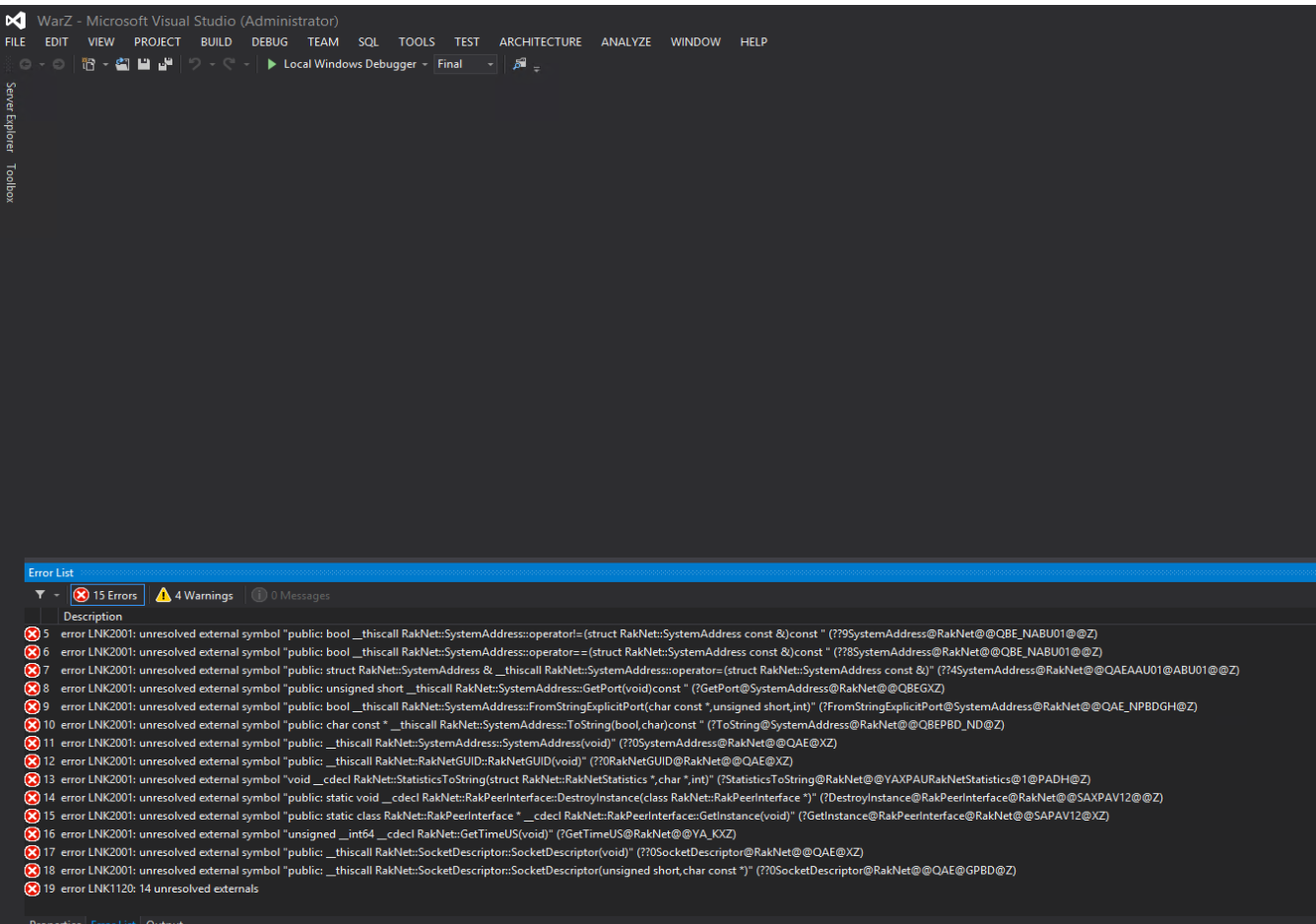Screen dimensions: 1316x924
Task: Select error 12 text about RakNetGUID constructor
Action: tap(427, 761)
